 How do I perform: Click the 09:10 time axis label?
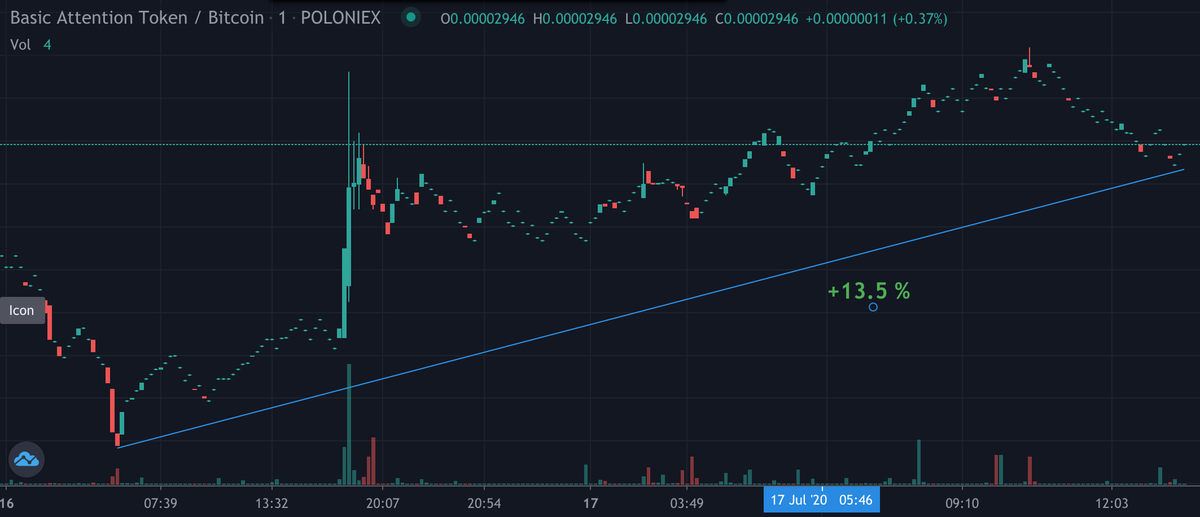pos(962,502)
